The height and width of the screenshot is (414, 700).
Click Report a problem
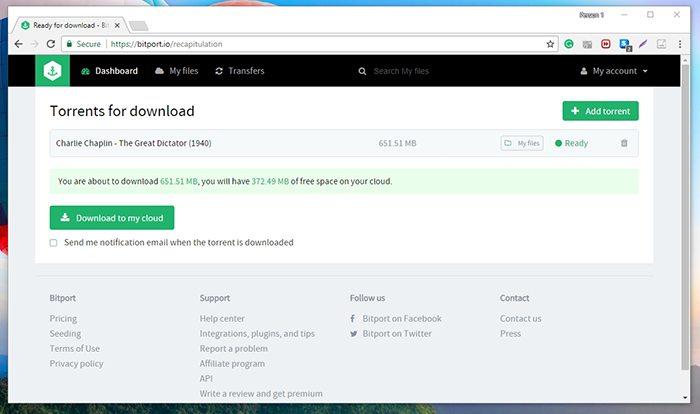click(x=233, y=348)
